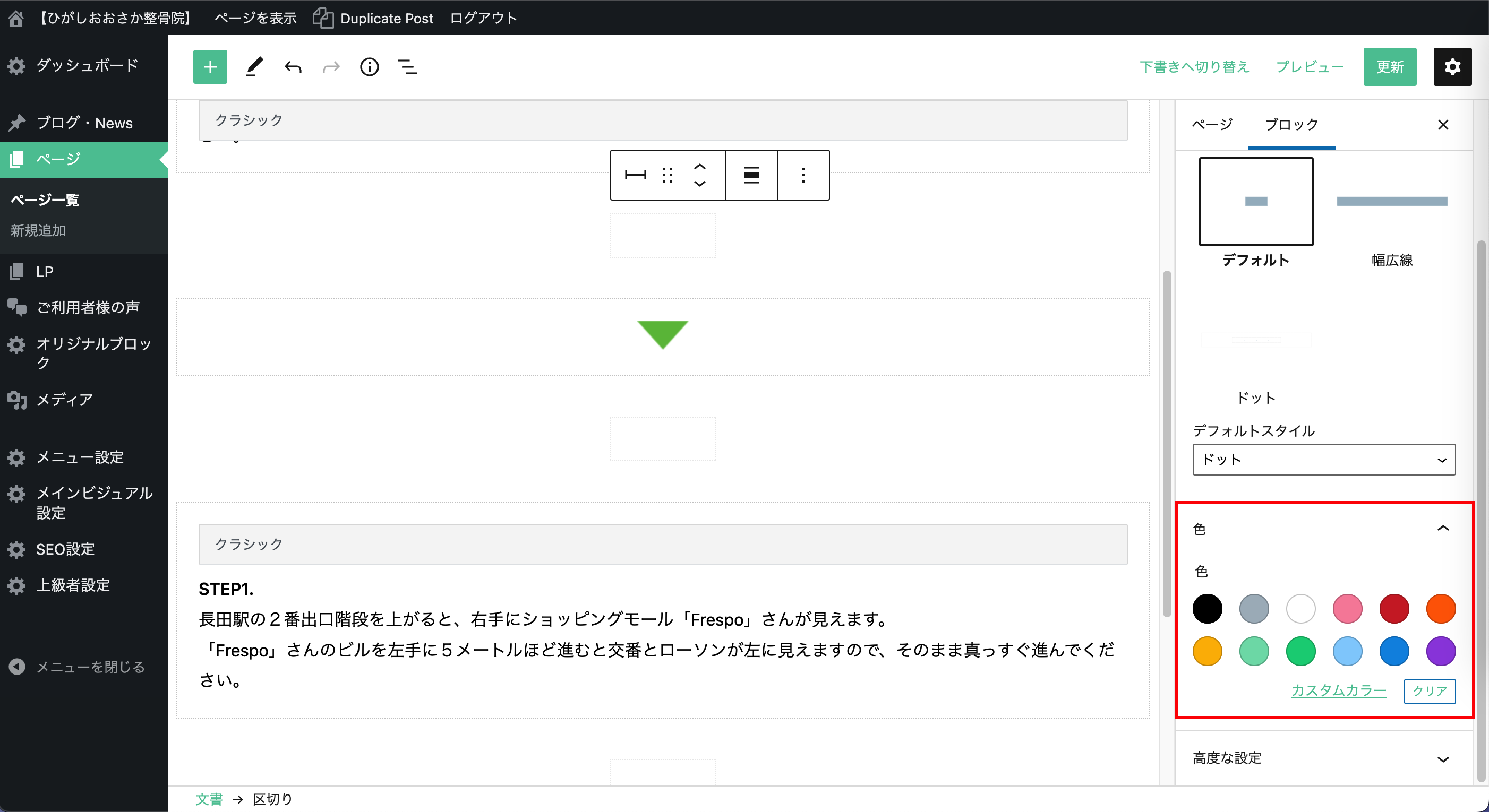Select the 幅広線 separator style
This screenshot has width=1489, height=812.
tap(1391, 202)
